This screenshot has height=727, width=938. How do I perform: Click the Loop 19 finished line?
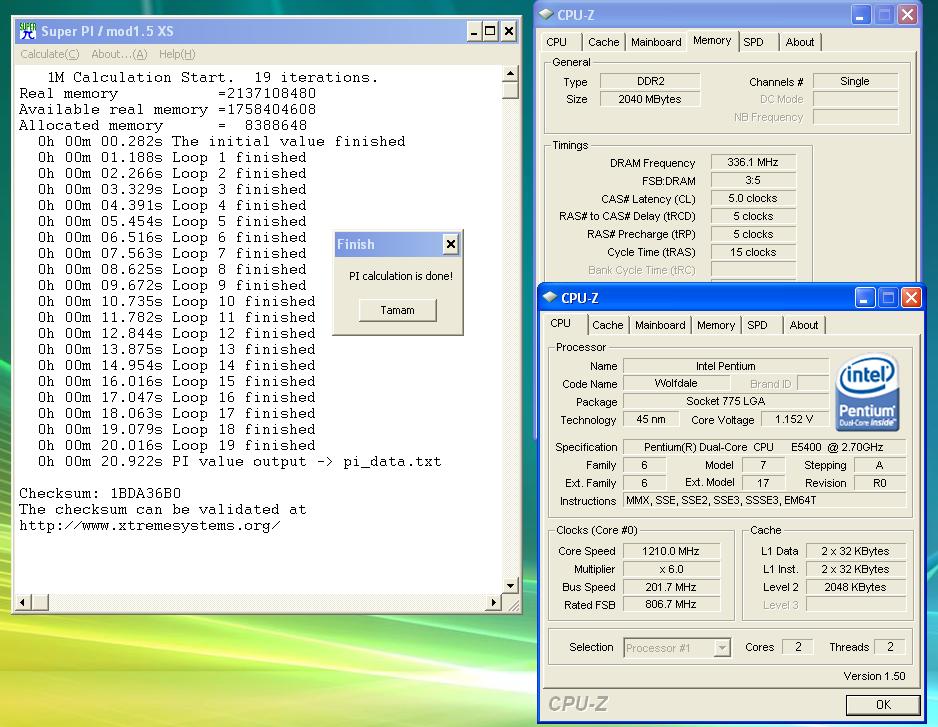point(176,446)
